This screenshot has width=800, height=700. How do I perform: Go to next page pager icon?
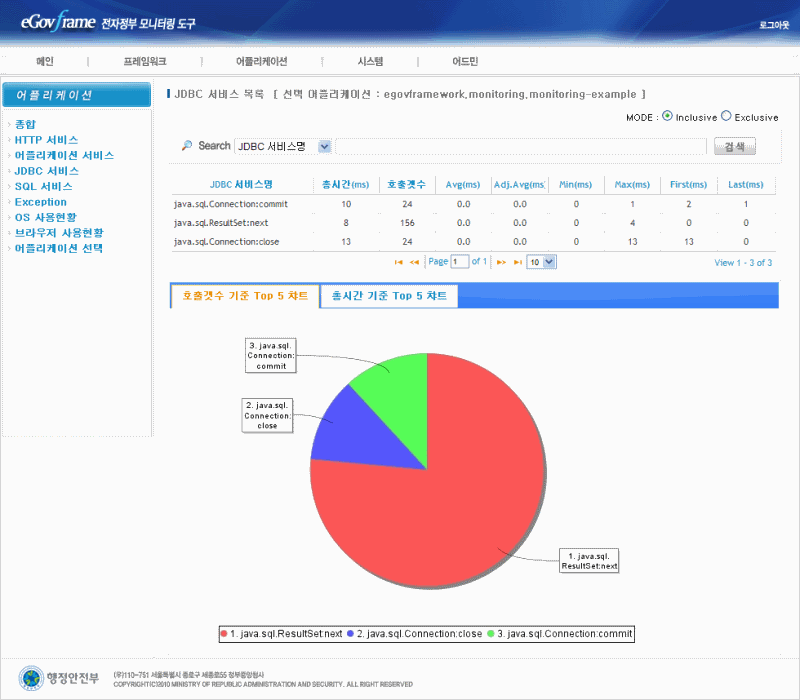(502, 262)
